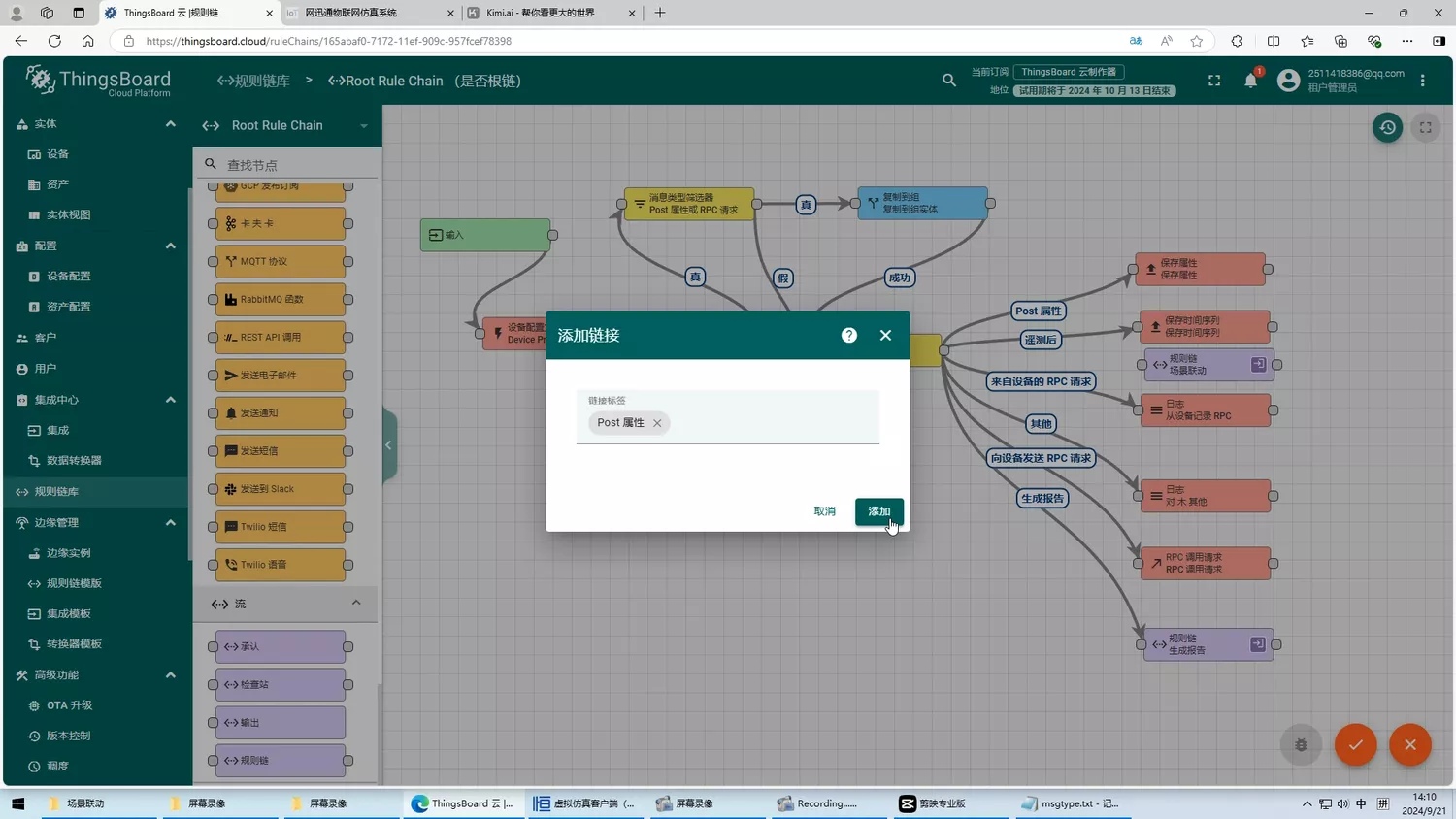Close the Add Link dialog with X
The height and width of the screenshot is (819, 1456).
(885, 335)
